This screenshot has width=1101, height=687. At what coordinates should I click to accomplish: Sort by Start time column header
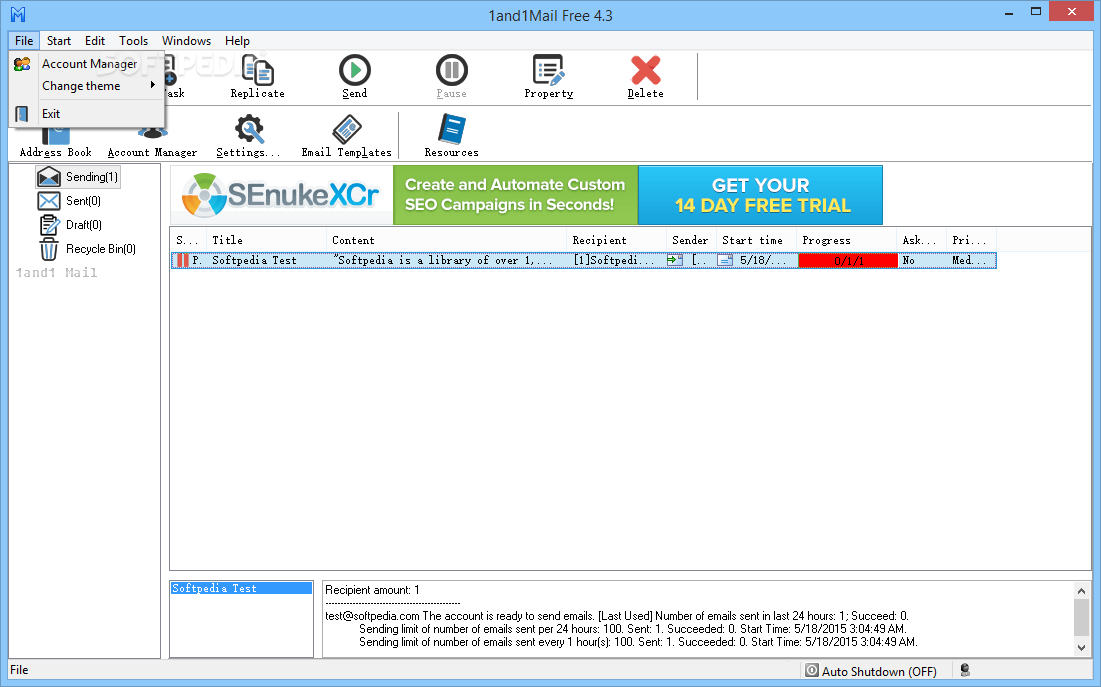[757, 240]
